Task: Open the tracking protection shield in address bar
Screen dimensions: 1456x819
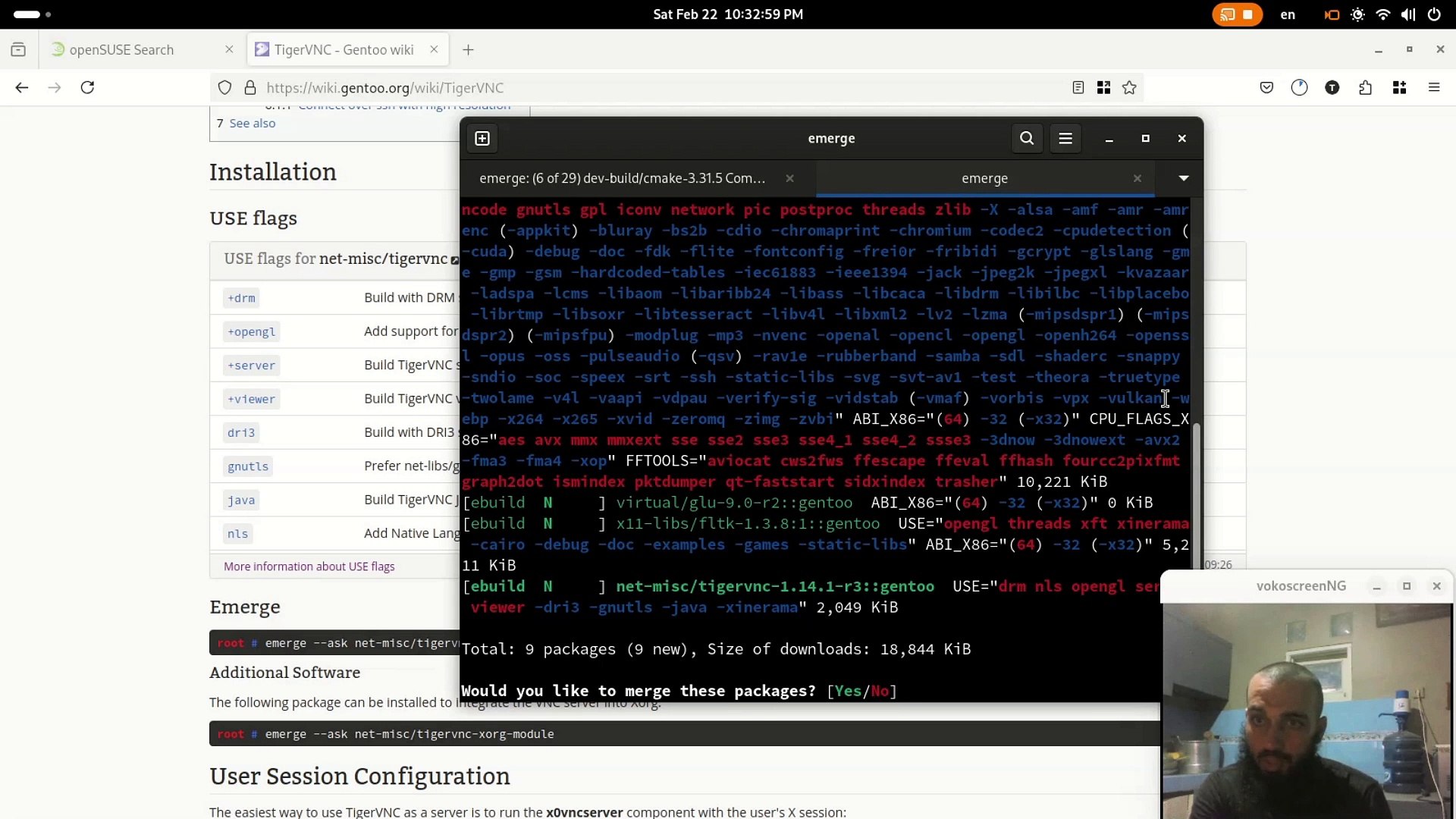Action: coord(224,87)
